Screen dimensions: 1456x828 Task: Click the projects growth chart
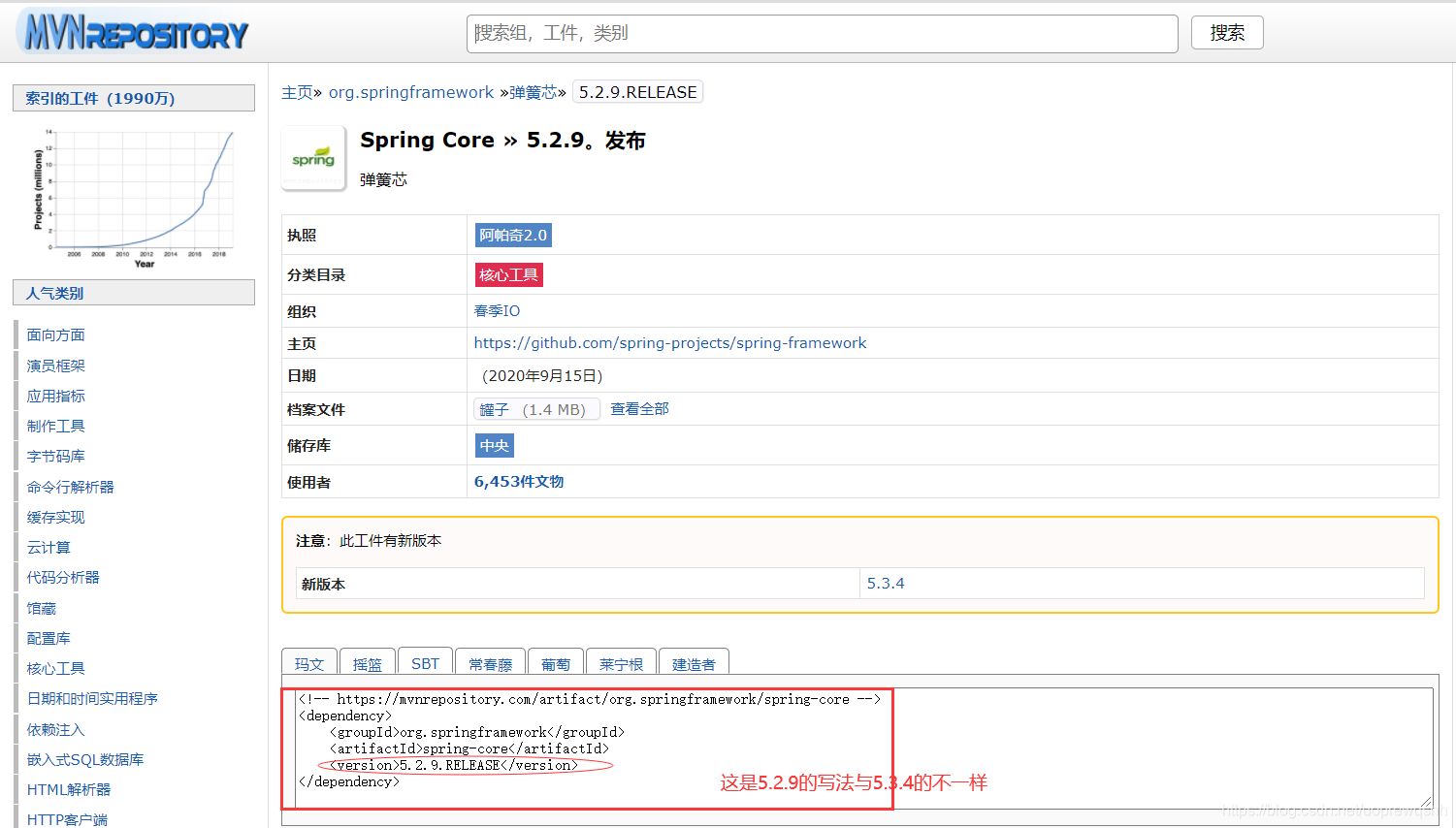(x=134, y=197)
